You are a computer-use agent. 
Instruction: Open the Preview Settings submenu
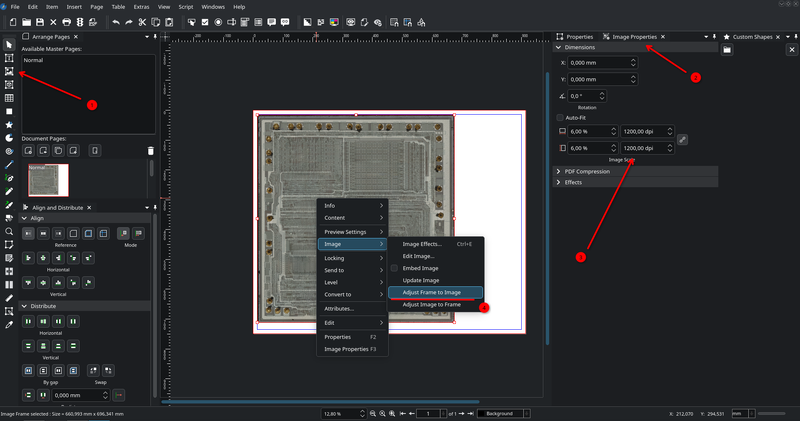[x=353, y=232]
